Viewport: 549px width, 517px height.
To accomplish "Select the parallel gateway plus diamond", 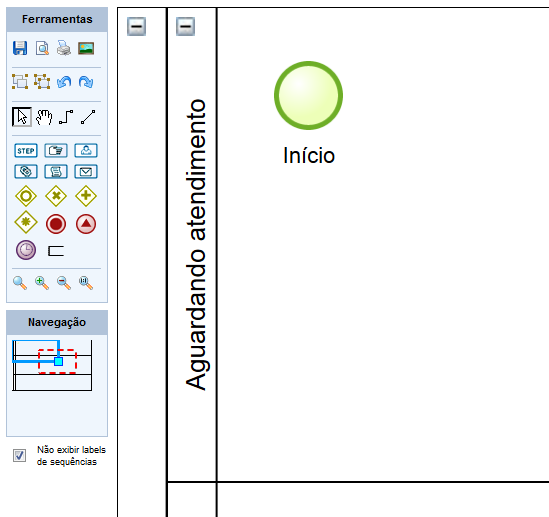I will [x=86, y=195].
